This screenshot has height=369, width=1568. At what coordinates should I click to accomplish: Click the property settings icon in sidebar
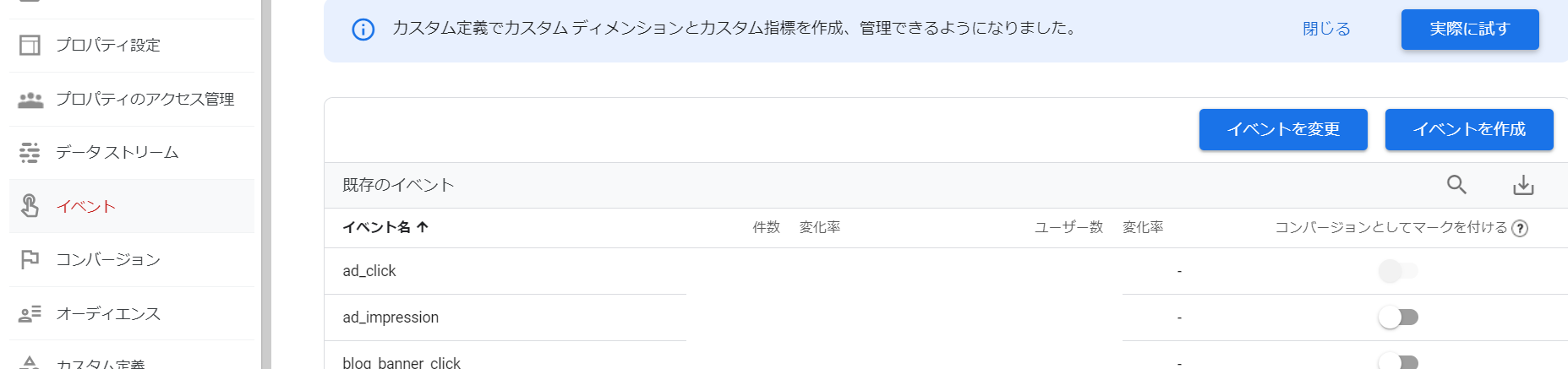[x=30, y=45]
